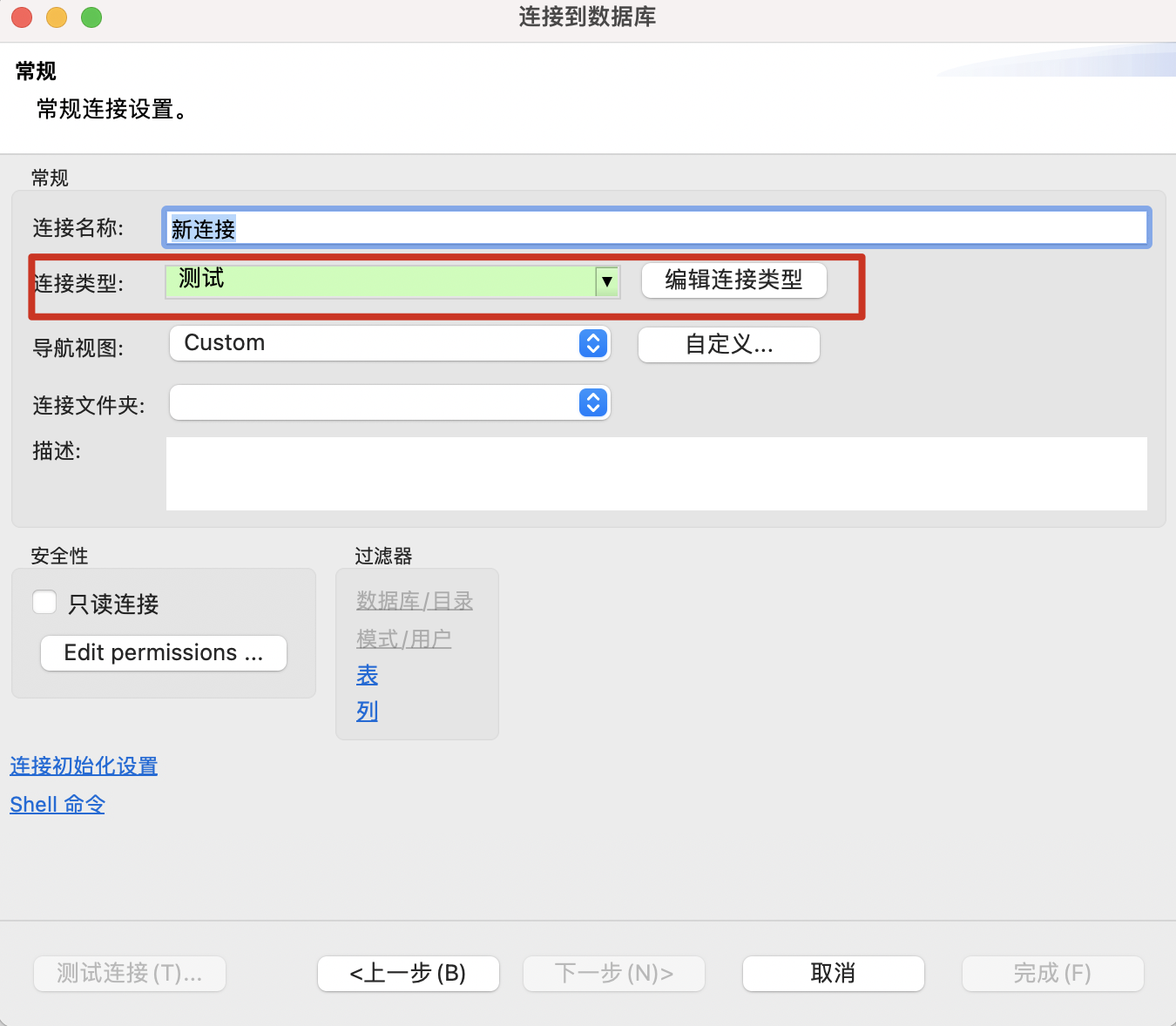Finish setup with the 完成 button
1176x1026 pixels.
[x=1052, y=973]
